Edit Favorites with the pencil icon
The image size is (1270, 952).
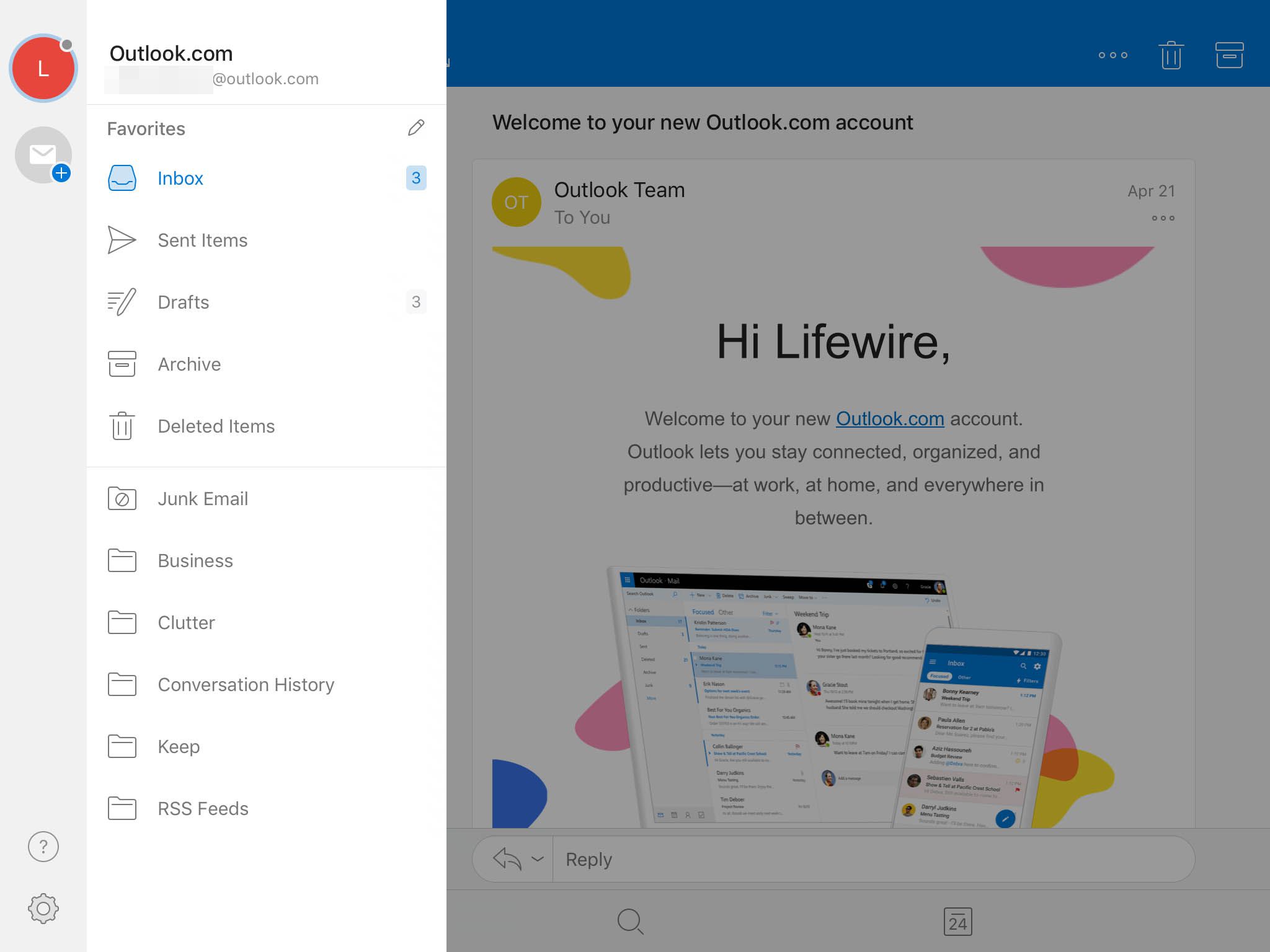pos(416,128)
